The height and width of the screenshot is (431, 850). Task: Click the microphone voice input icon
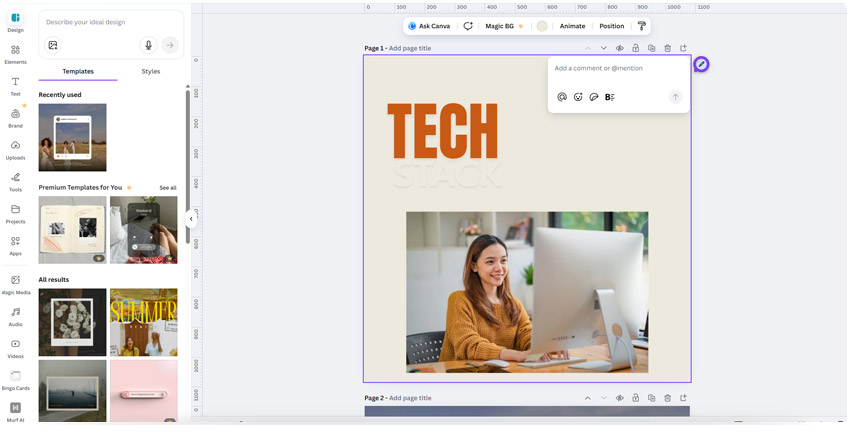pyautogui.click(x=148, y=45)
